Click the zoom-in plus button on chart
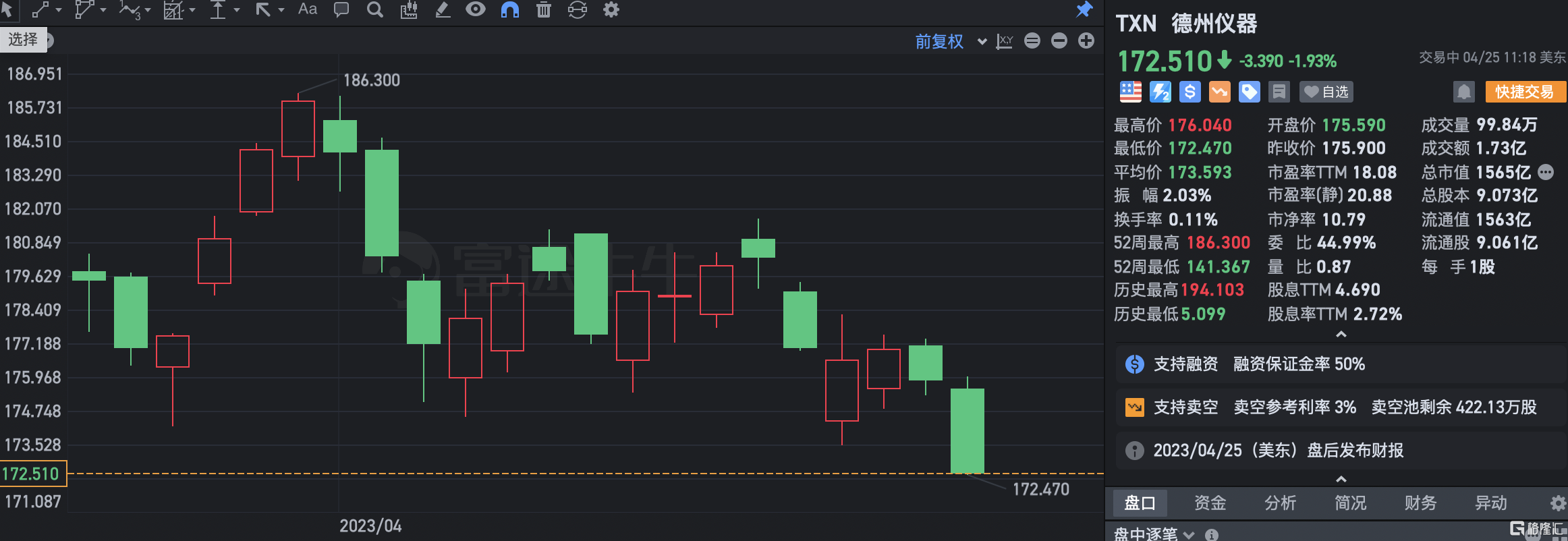 pos(1086,41)
